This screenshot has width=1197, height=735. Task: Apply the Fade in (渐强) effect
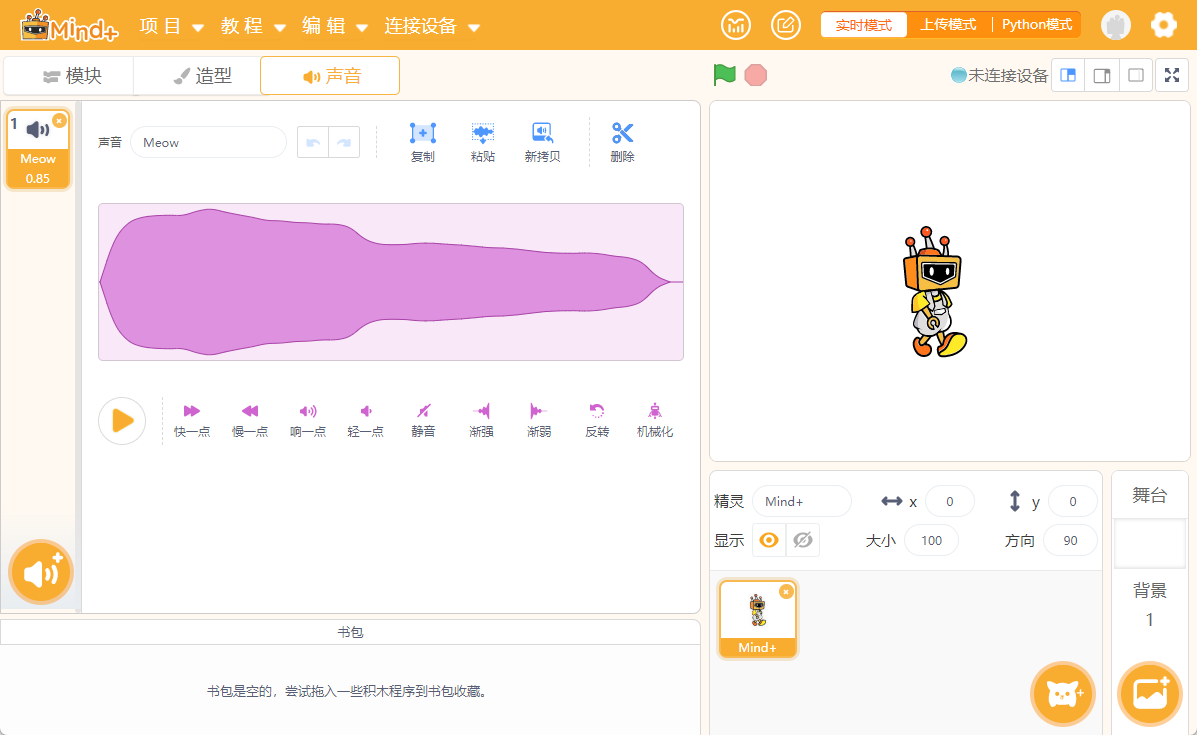(481, 411)
